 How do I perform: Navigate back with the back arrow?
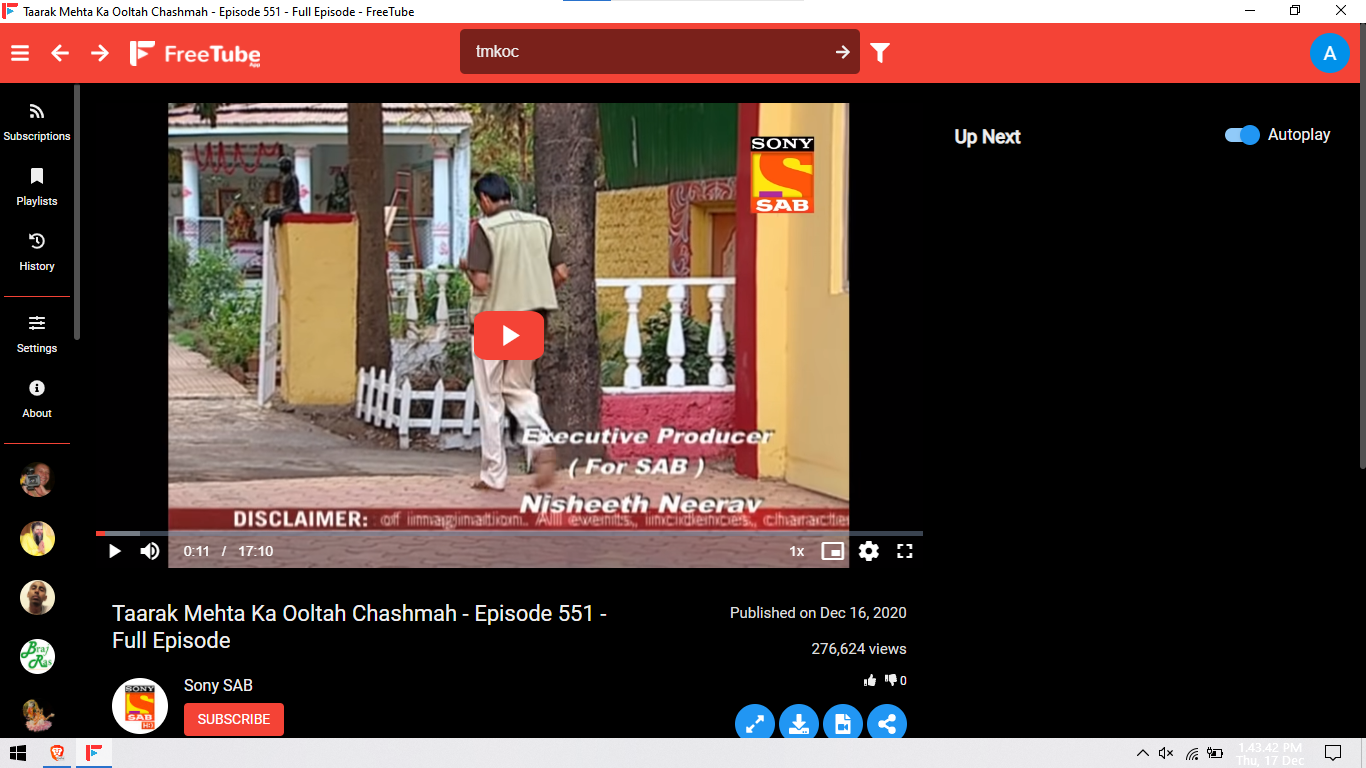59,52
